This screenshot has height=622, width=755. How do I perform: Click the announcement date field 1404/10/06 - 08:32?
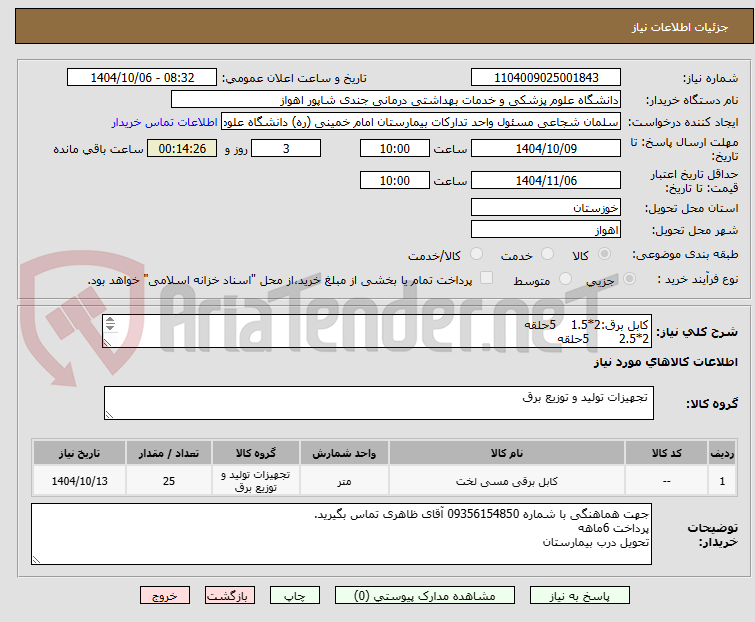[x=142, y=78]
